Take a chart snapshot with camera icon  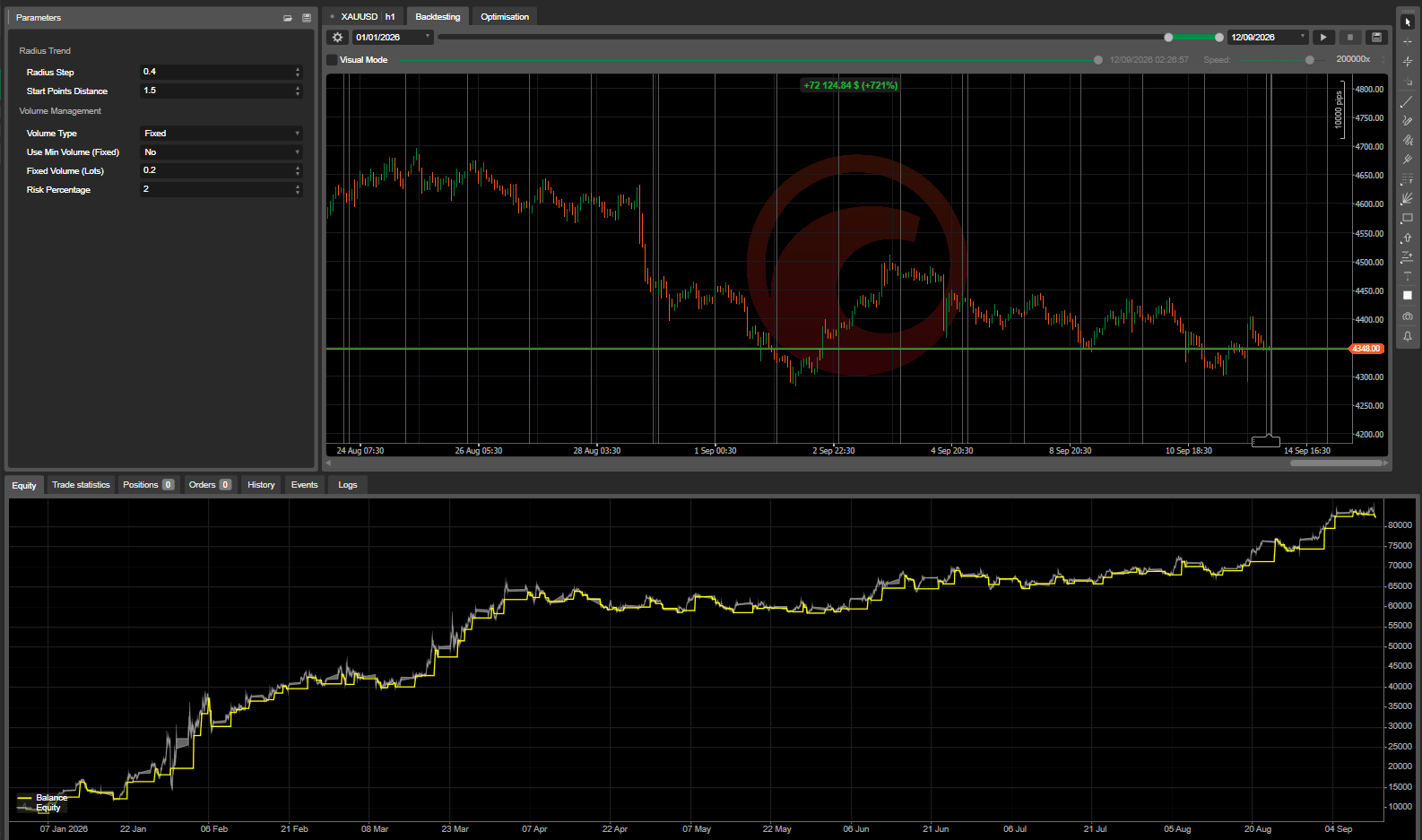[x=1408, y=316]
